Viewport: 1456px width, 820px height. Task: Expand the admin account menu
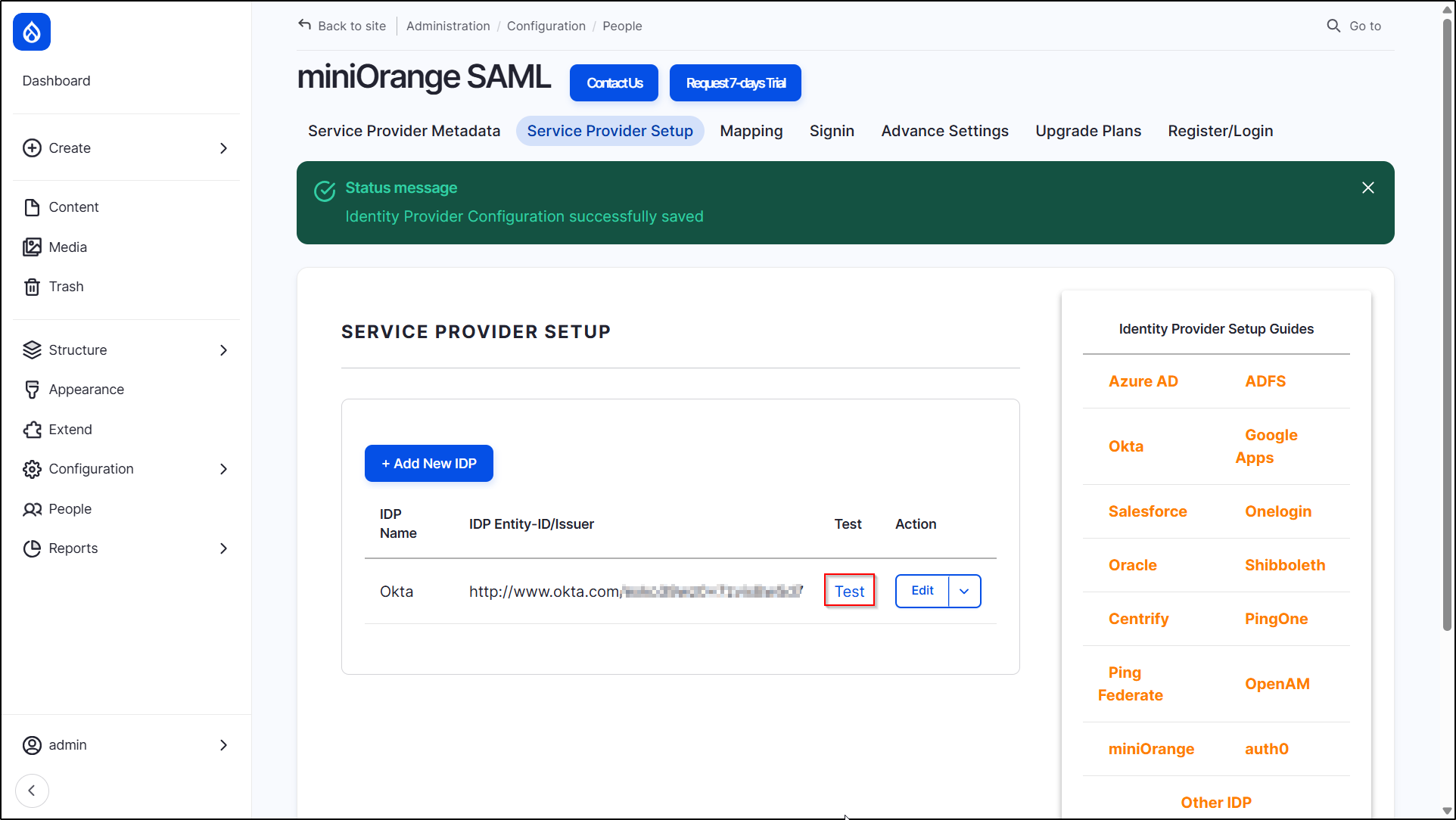(223, 745)
